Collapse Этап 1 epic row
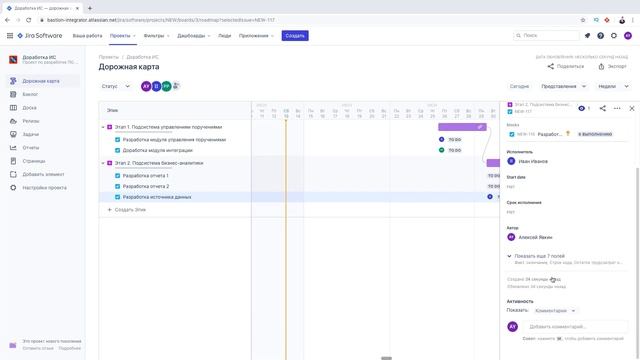Image resolution: width=640 pixels, height=360 pixels. 103,127
